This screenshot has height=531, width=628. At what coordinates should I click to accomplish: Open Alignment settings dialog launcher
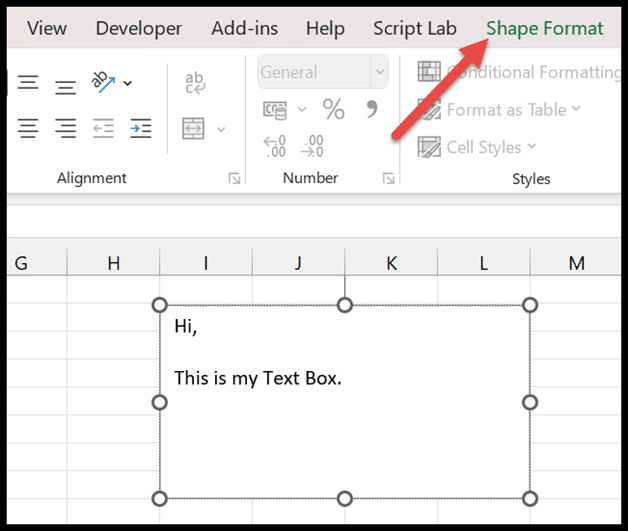coord(234,178)
